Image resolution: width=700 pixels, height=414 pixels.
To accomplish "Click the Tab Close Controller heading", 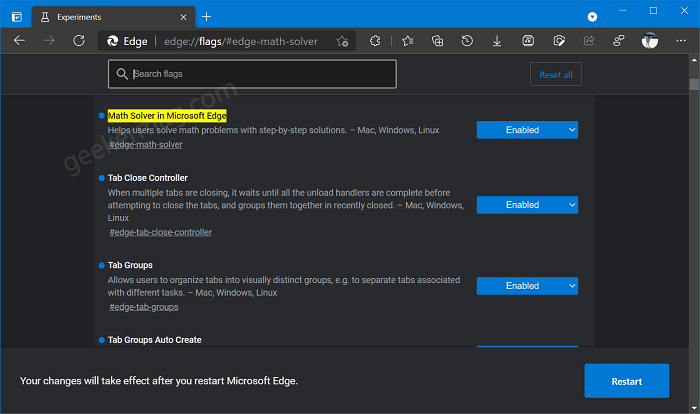I will (148, 178).
